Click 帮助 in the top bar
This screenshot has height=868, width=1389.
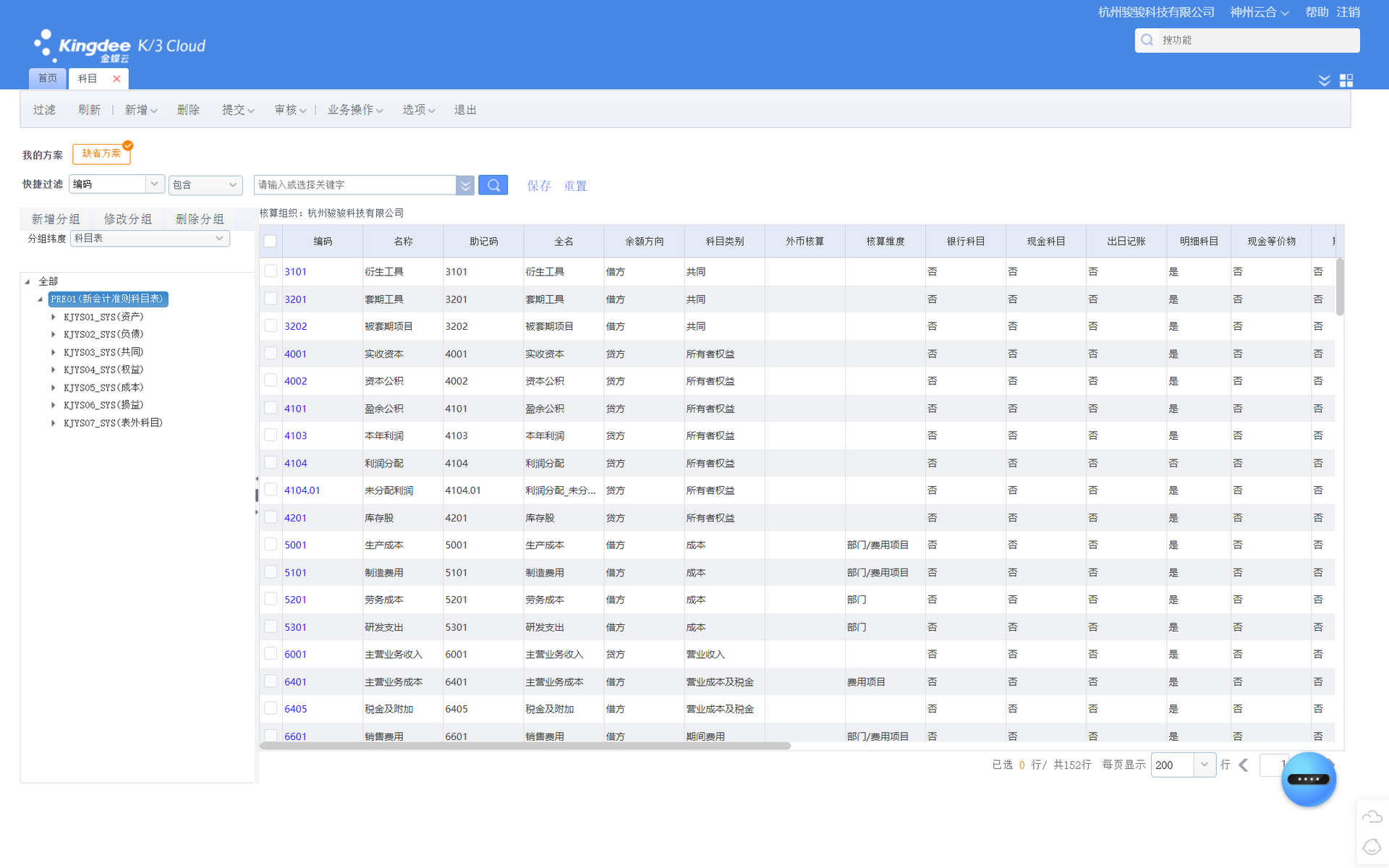coord(1317,12)
